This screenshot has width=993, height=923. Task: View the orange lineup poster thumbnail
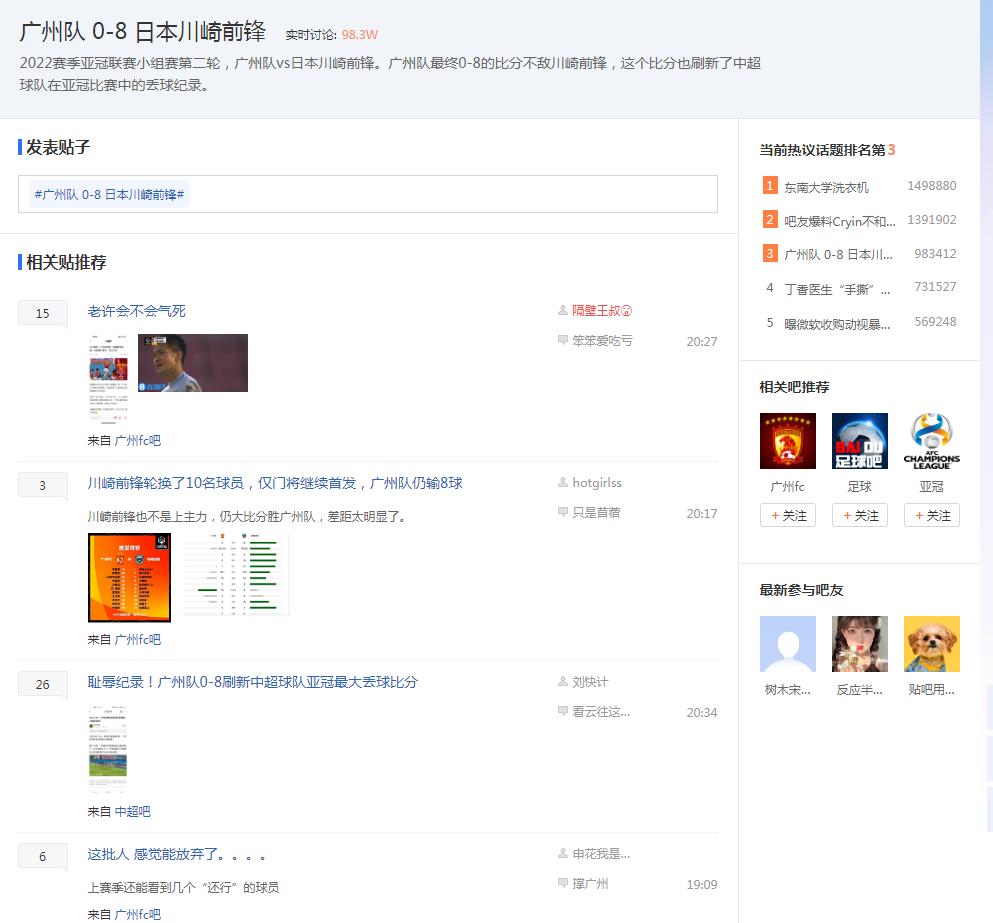129,577
